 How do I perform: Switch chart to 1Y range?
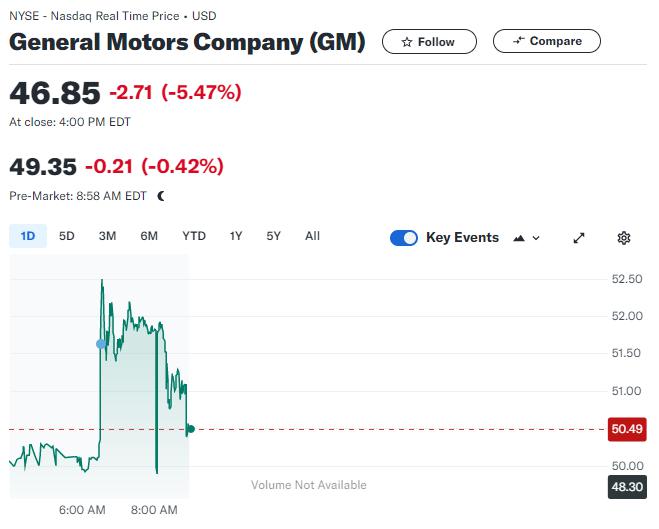(x=236, y=236)
